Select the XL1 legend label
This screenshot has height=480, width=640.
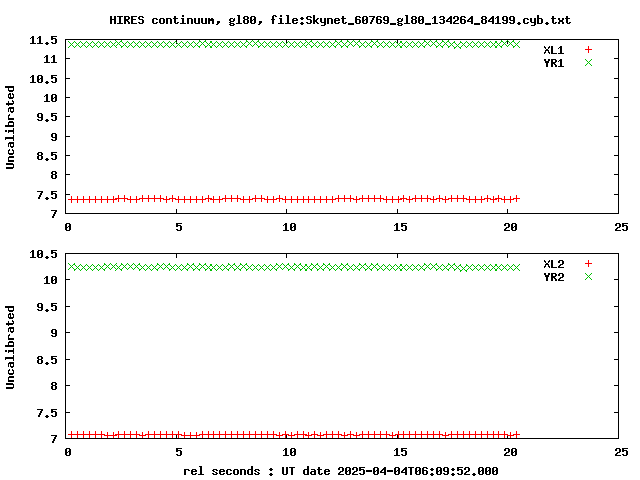[553, 50]
